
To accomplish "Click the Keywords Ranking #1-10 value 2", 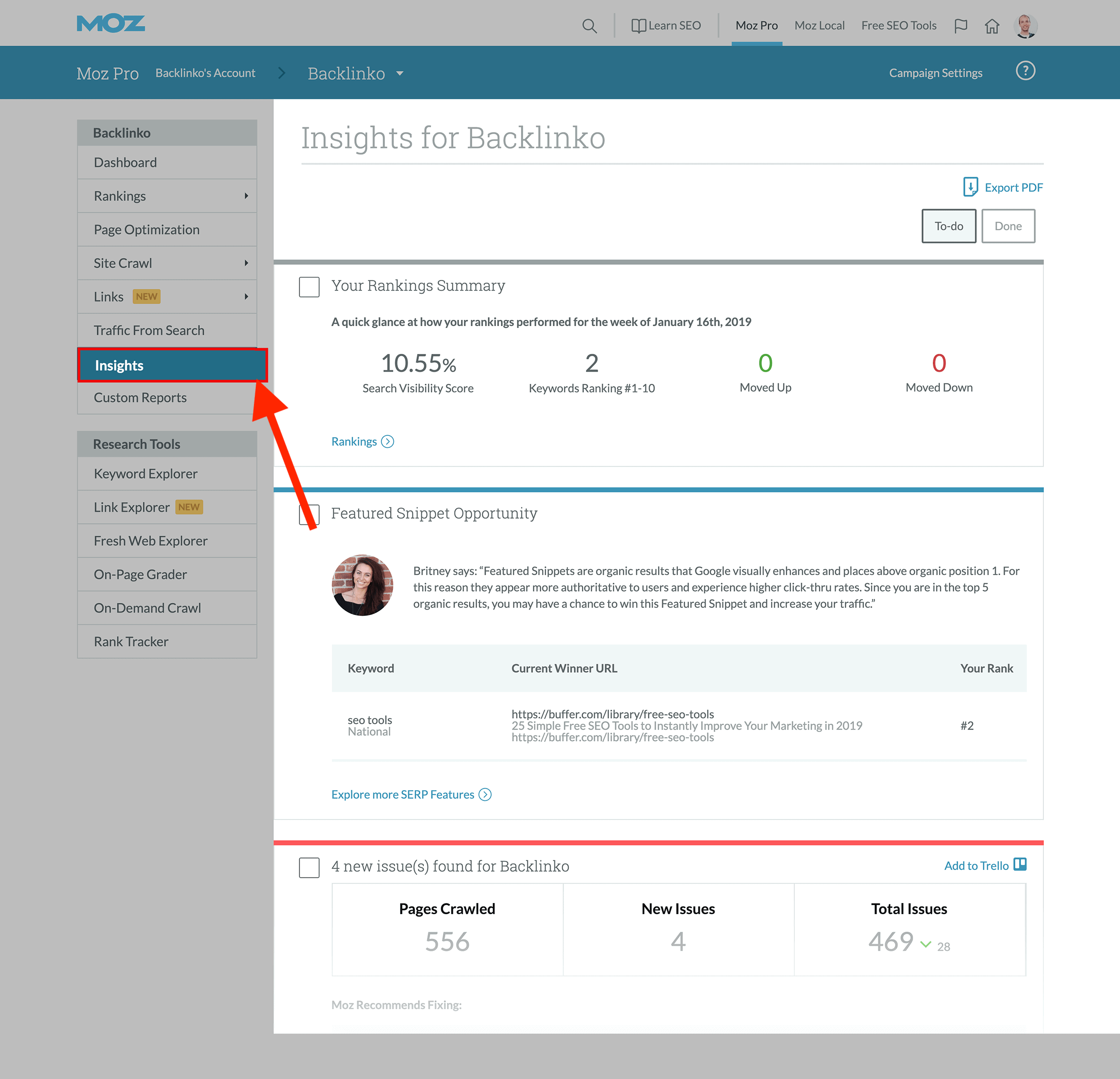I will pyautogui.click(x=591, y=363).
